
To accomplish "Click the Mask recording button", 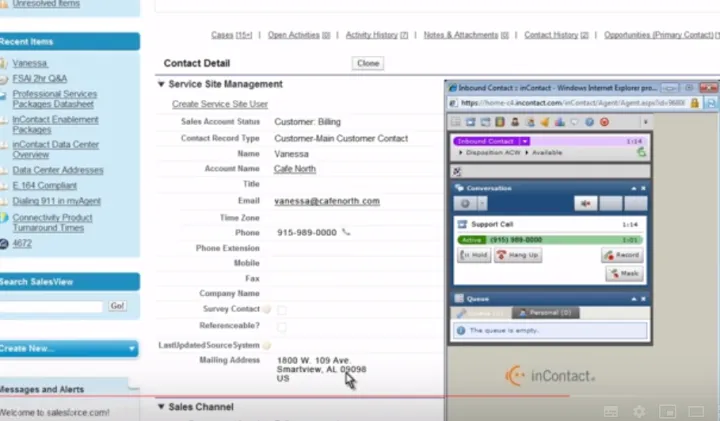I will [x=623, y=273].
